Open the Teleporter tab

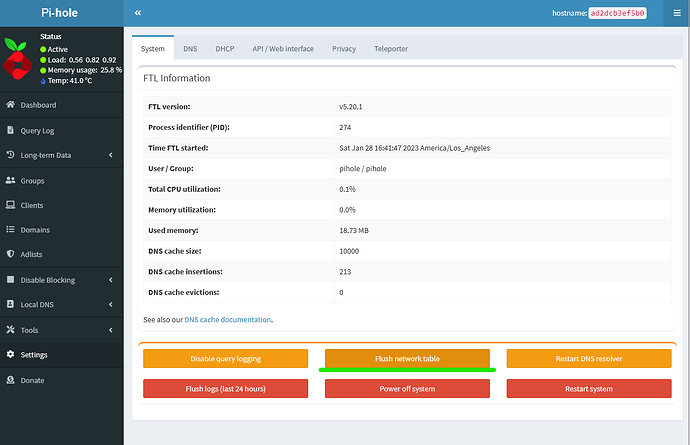point(391,48)
